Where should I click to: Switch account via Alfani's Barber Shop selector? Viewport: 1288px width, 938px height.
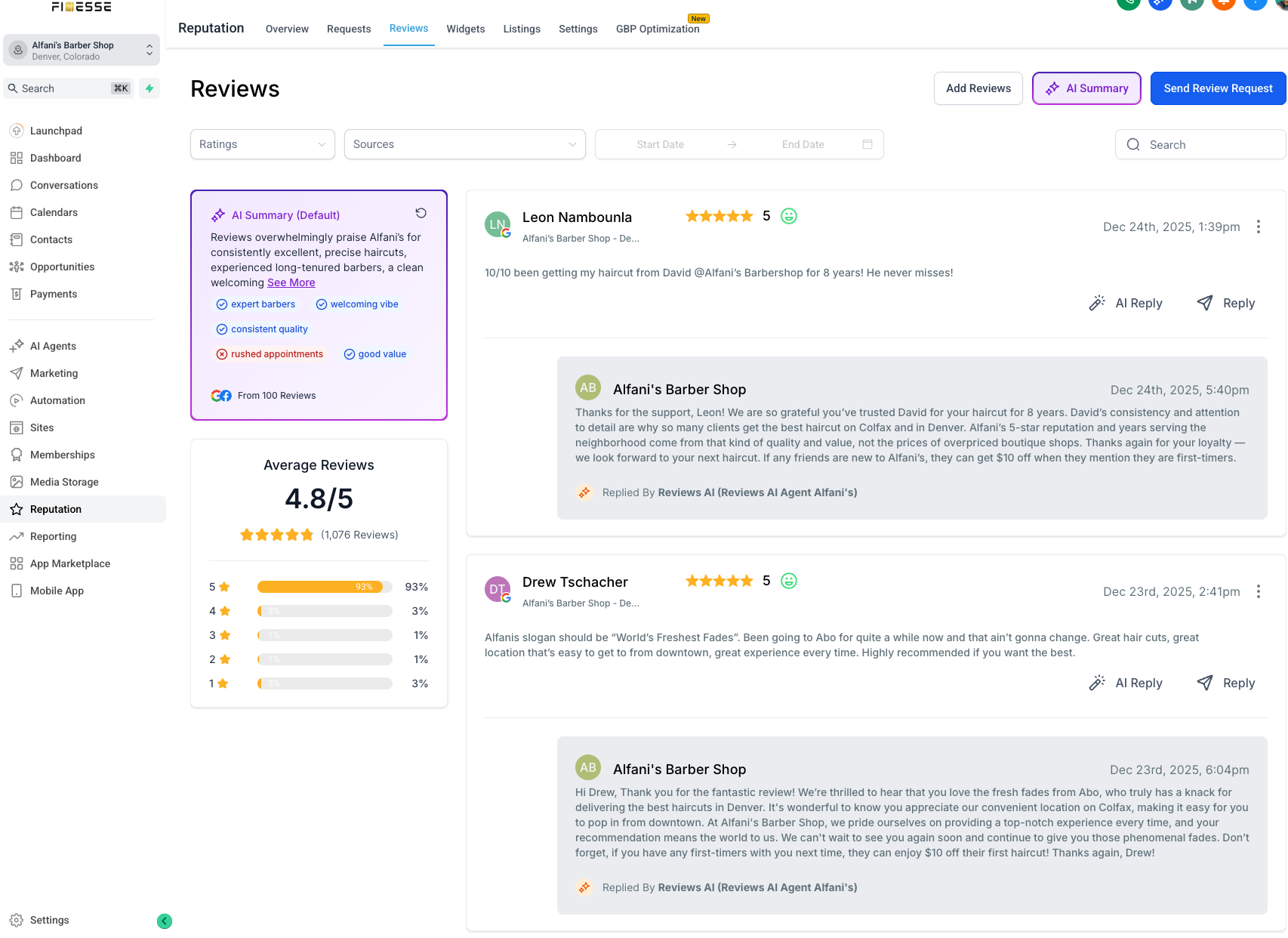tap(82, 50)
